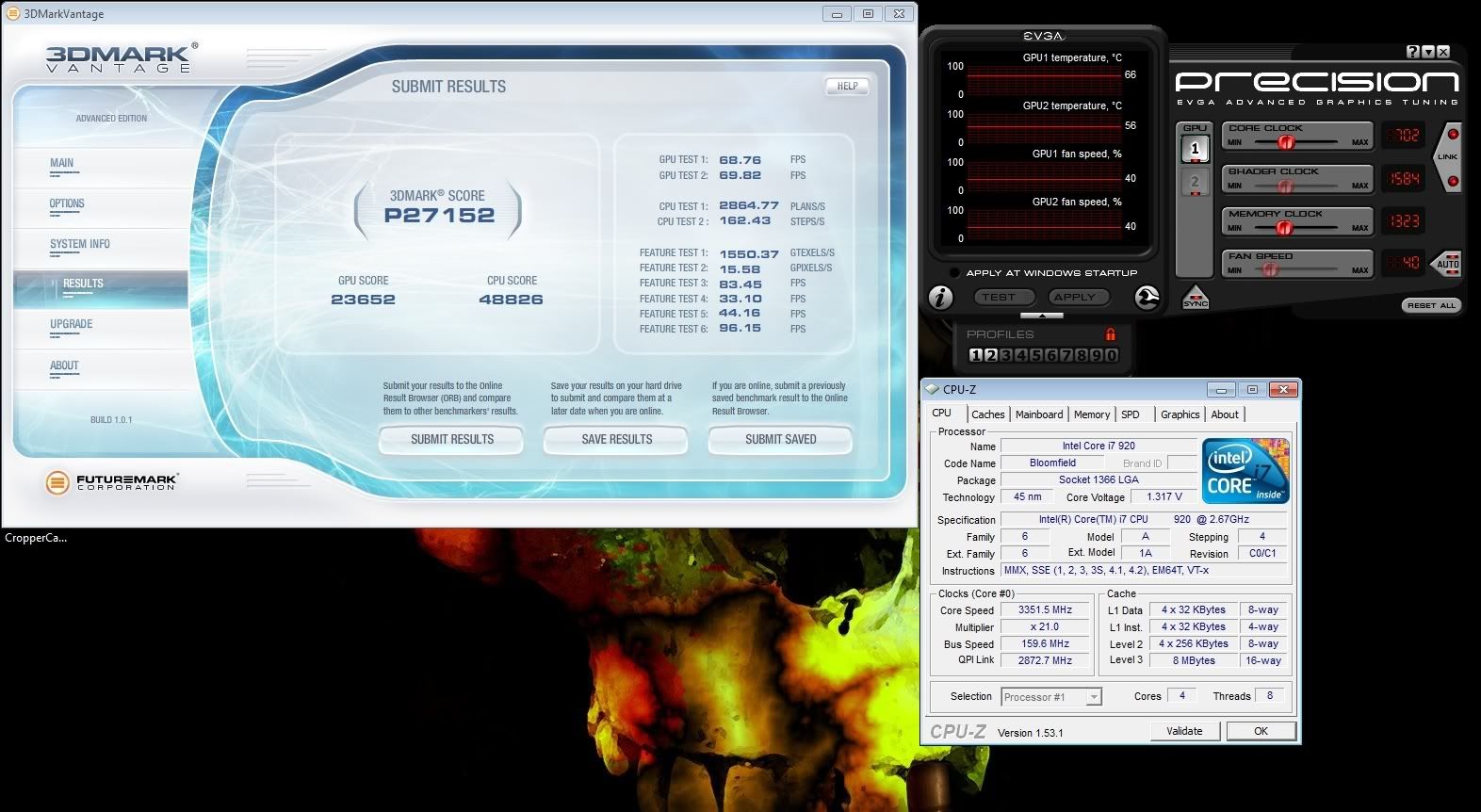Open the wrench settings icon in Precision
The width and height of the screenshot is (1481, 812).
(x=1147, y=298)
